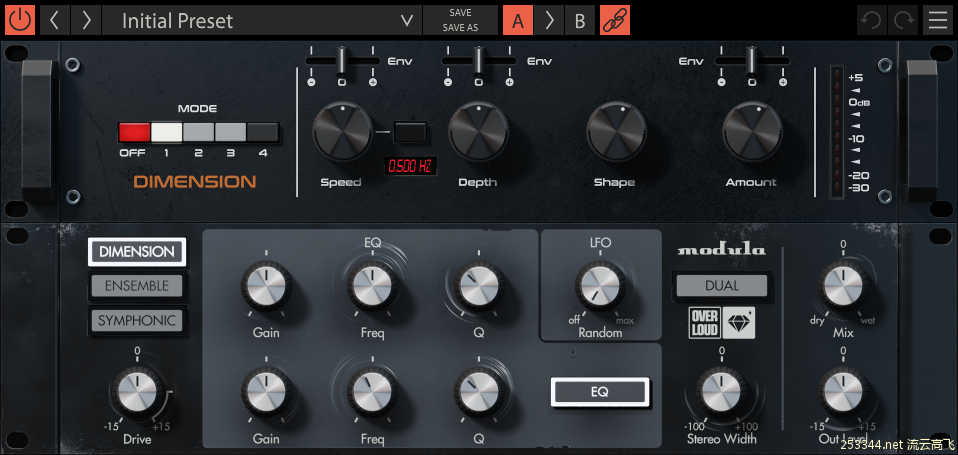Set the MODE switch to OFF
The width and height of the screenshot is (958, 455).
click(x=134, y=132)
